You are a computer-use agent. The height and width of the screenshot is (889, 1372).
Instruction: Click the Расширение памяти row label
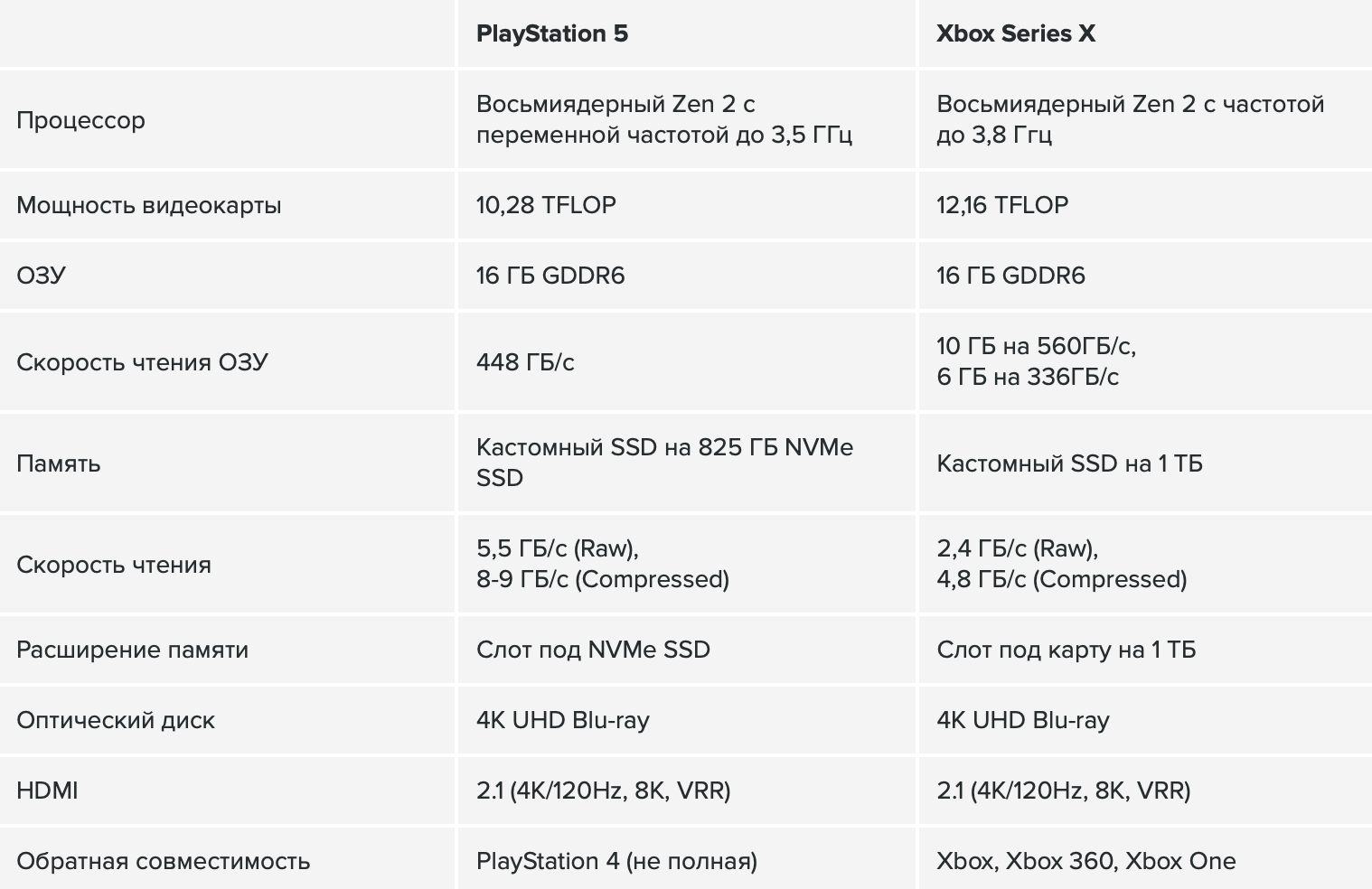pos(132,650)
